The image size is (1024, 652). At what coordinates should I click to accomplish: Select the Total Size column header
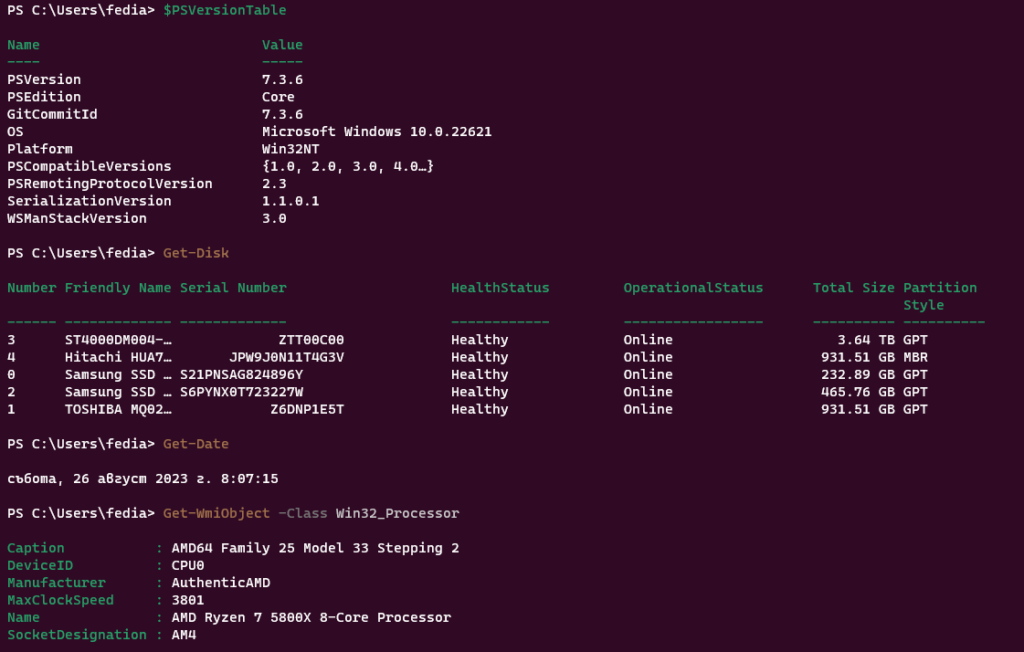854,287
